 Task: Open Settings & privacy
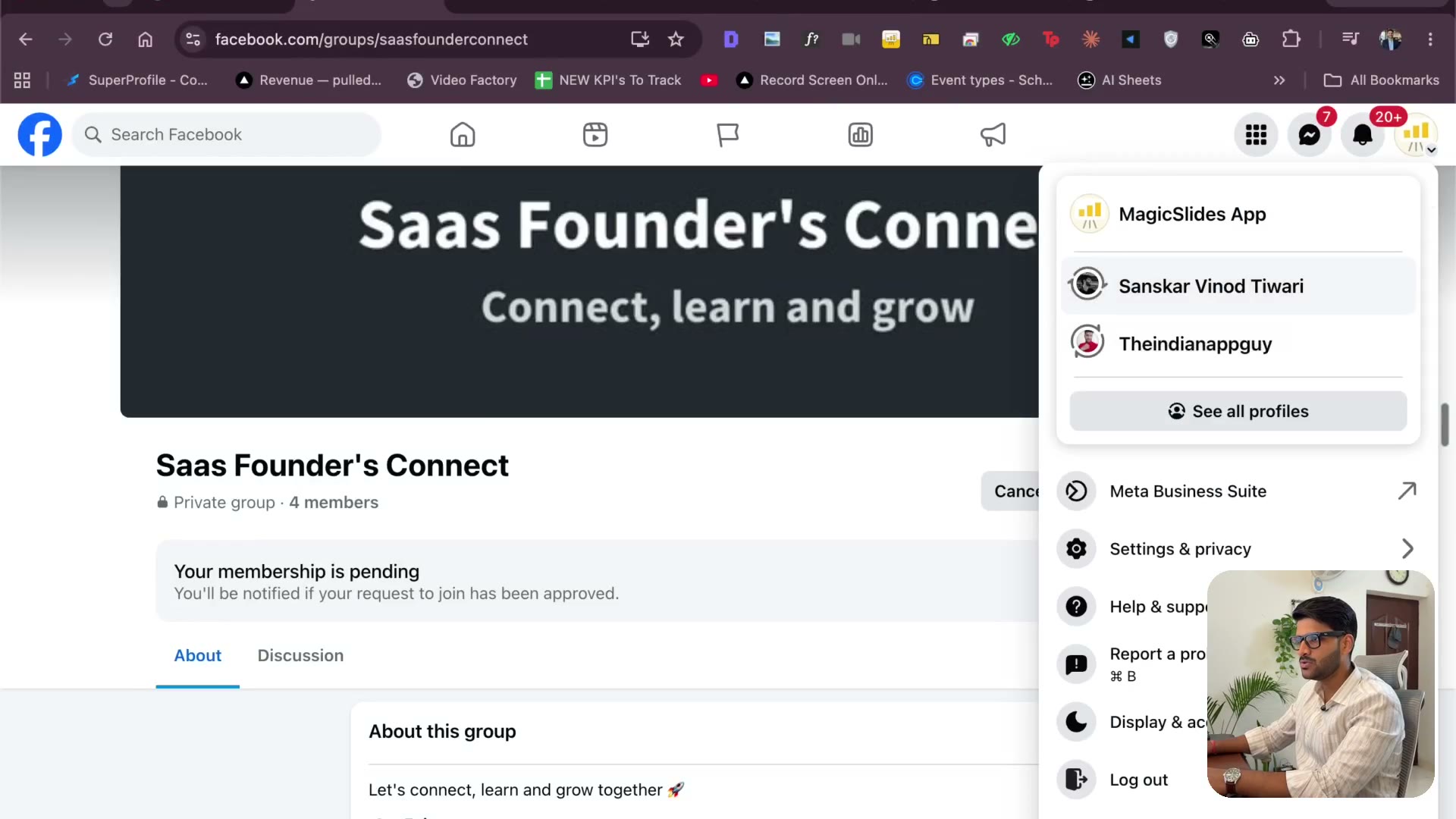pos(1238,549)
